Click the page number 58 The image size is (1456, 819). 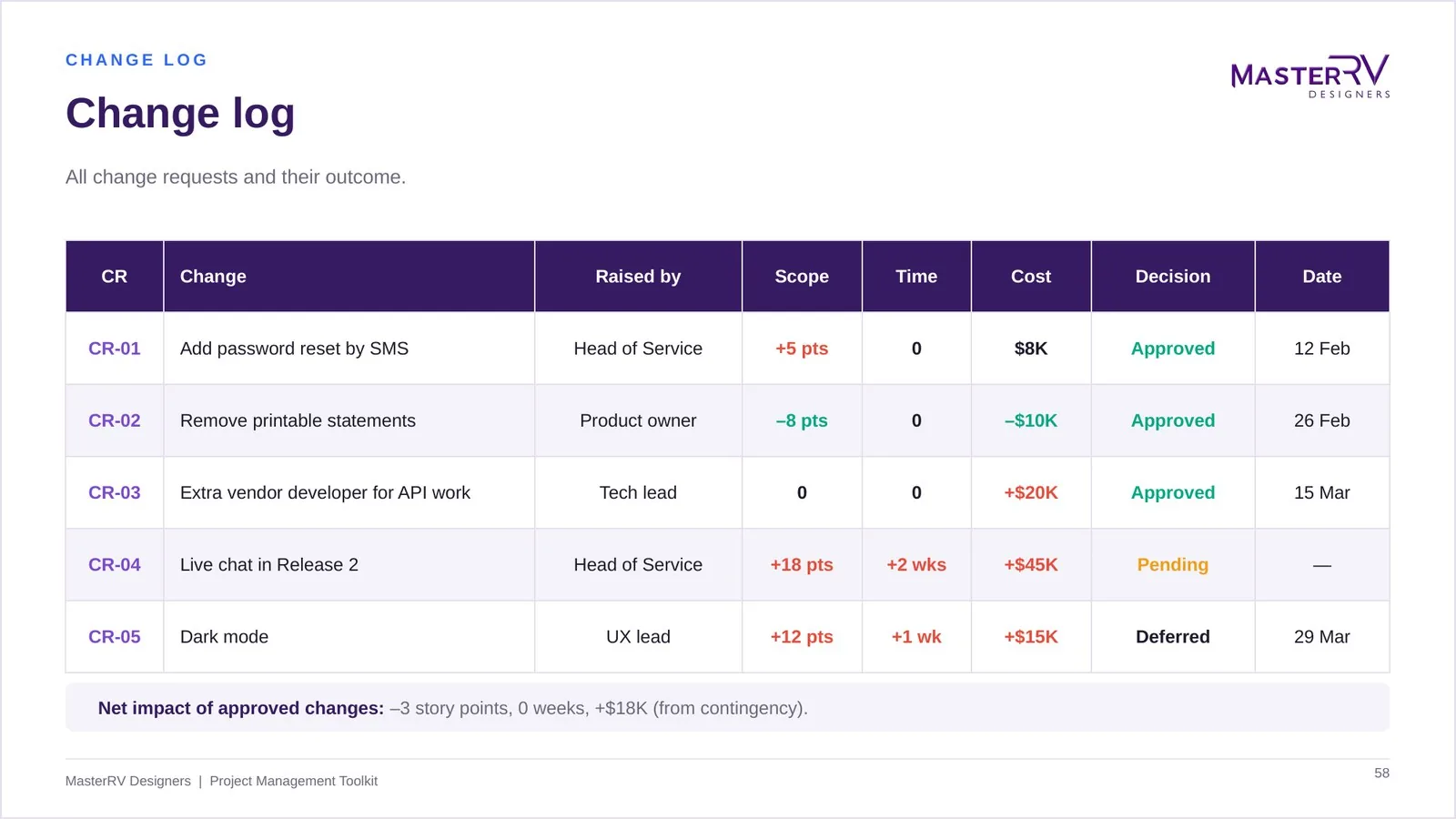pos(1381,773)
